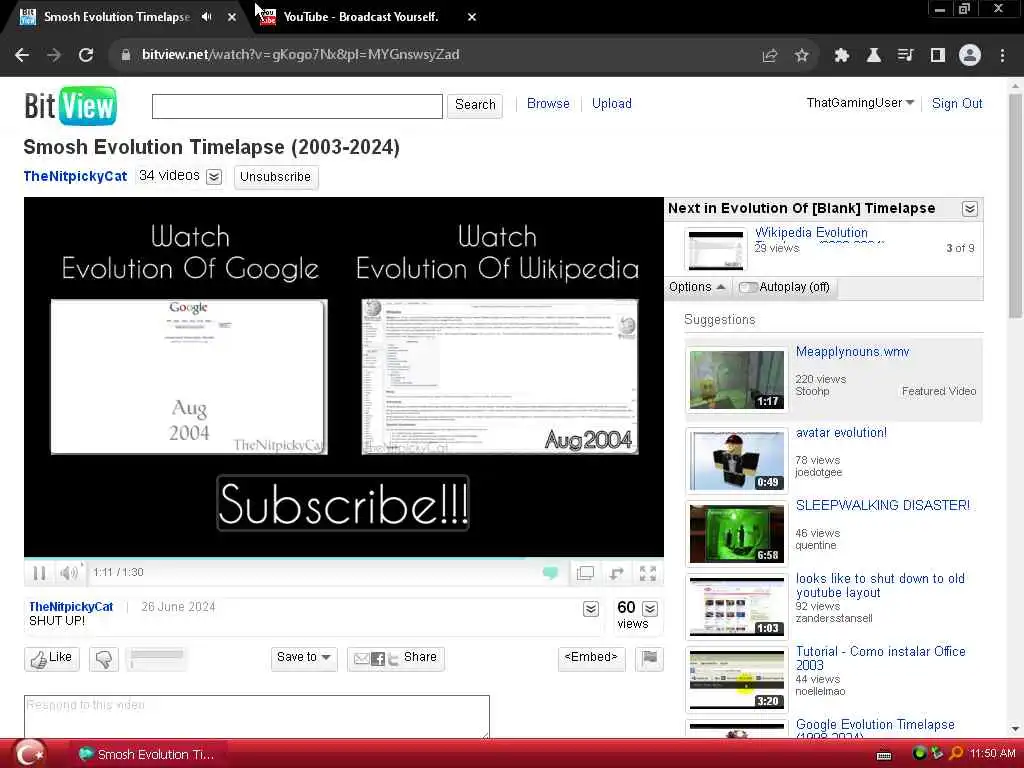
Task: Close the YouTube browser tab
Action: (472, 17)
